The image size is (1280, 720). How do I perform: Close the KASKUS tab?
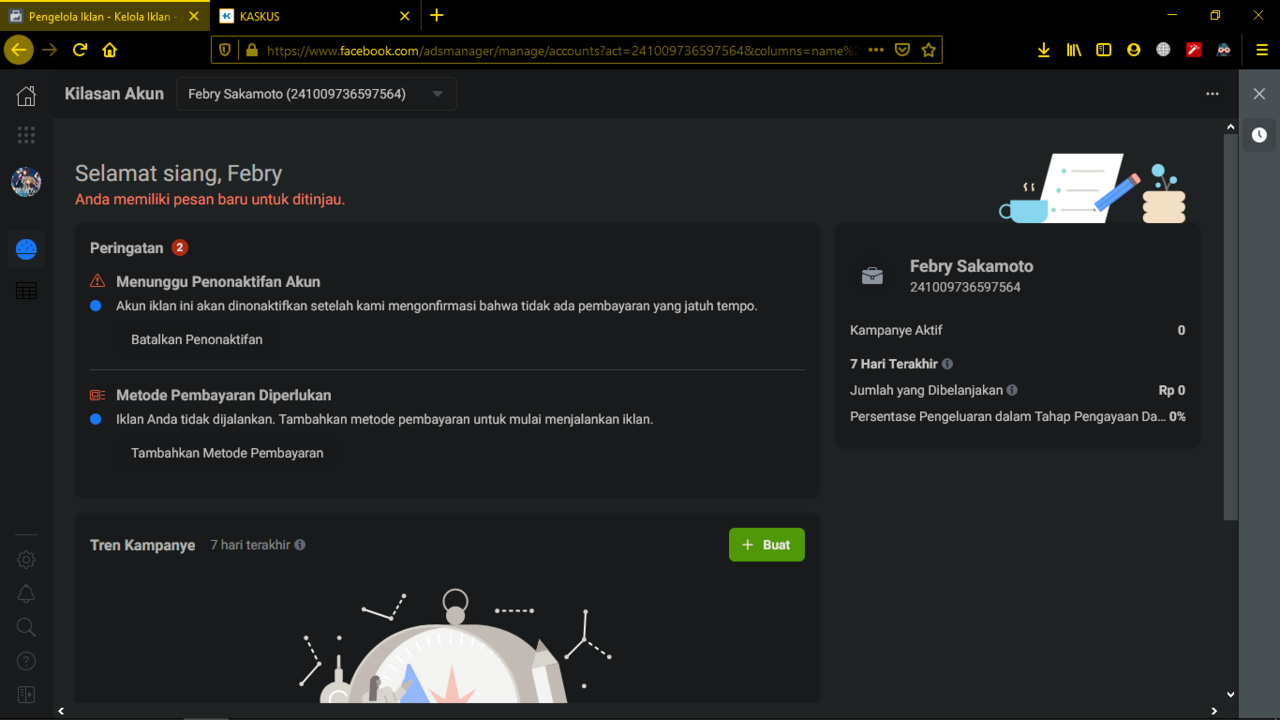[404, 16]
